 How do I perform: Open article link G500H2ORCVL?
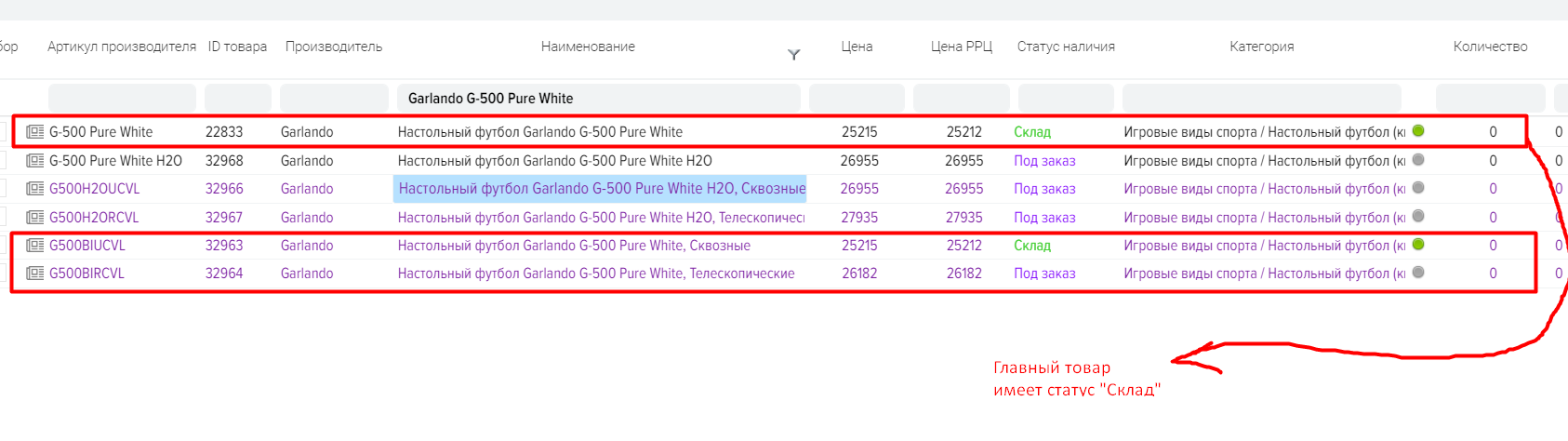point(94,218)
